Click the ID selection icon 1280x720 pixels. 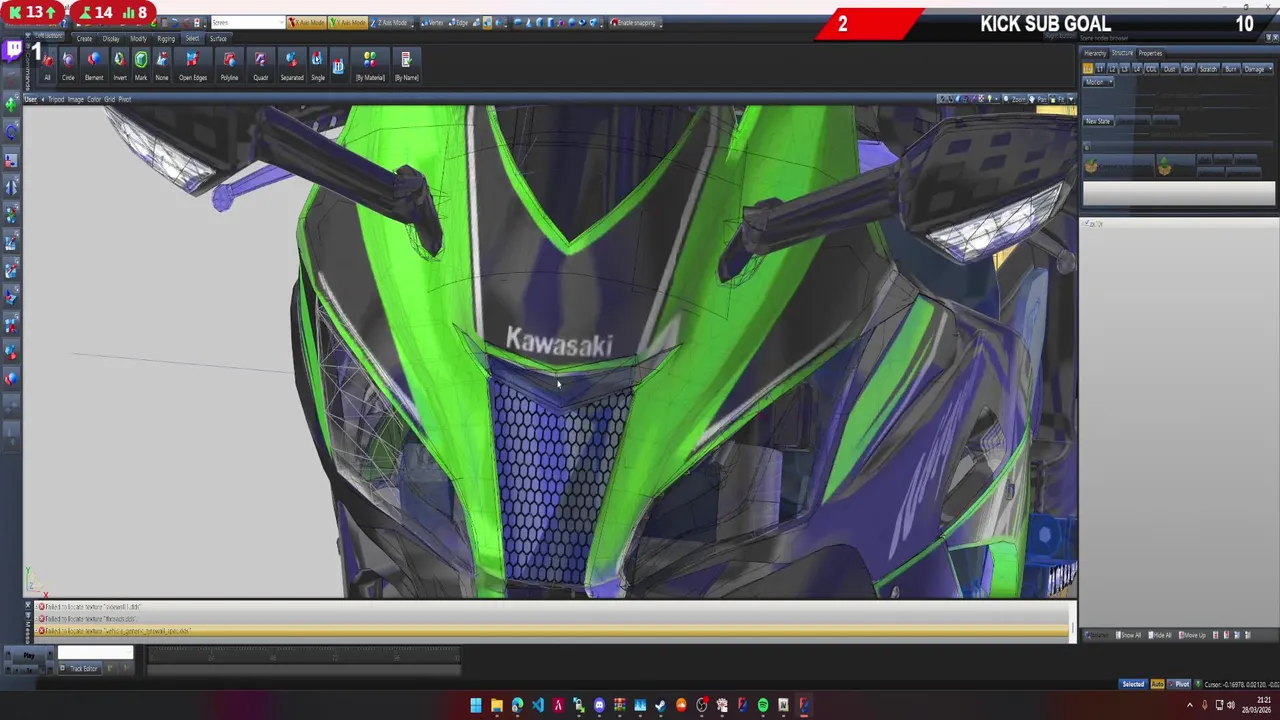click(x=338, y=66)
